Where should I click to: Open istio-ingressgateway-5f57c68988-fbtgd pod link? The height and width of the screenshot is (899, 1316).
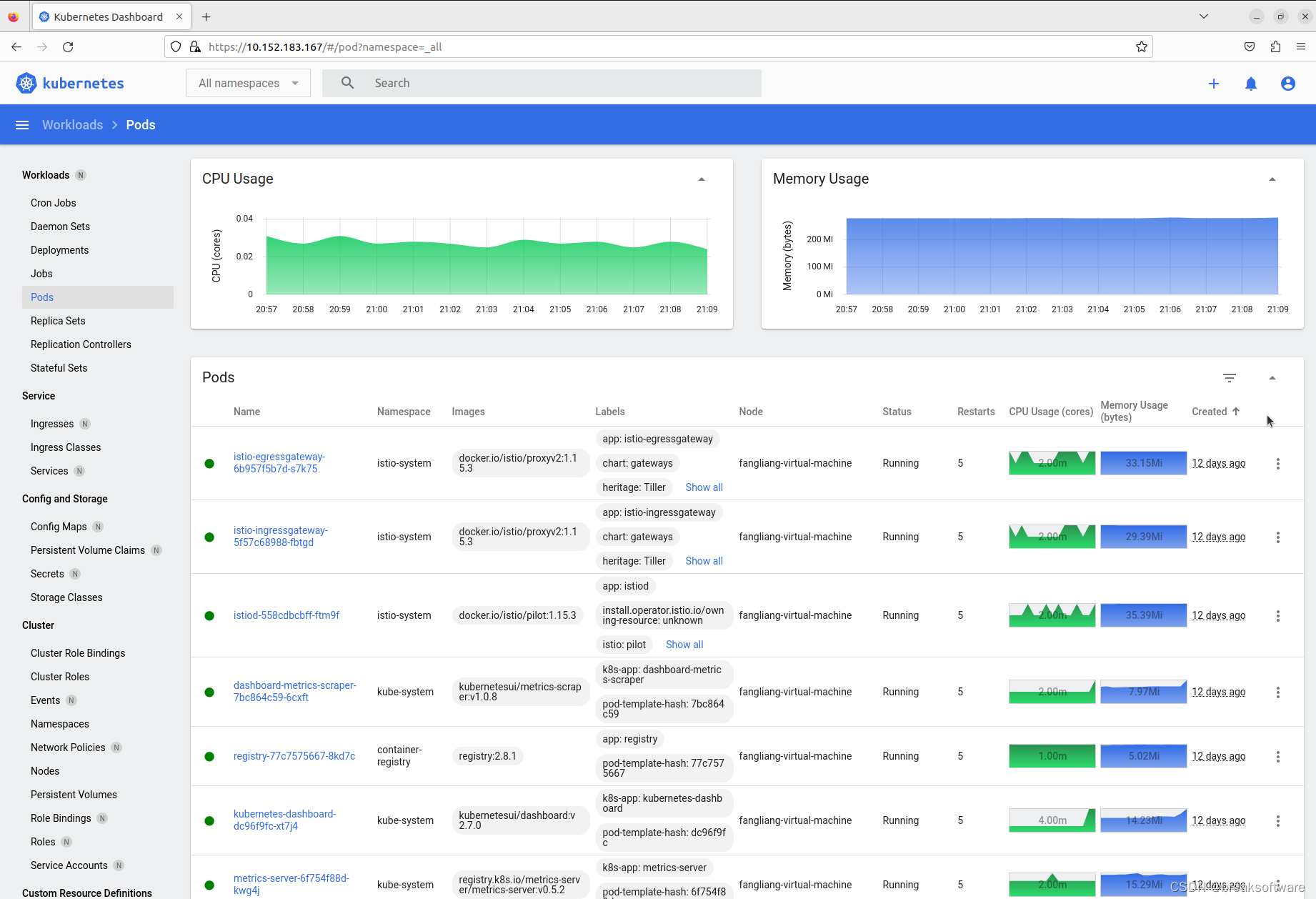pos(281,537)
